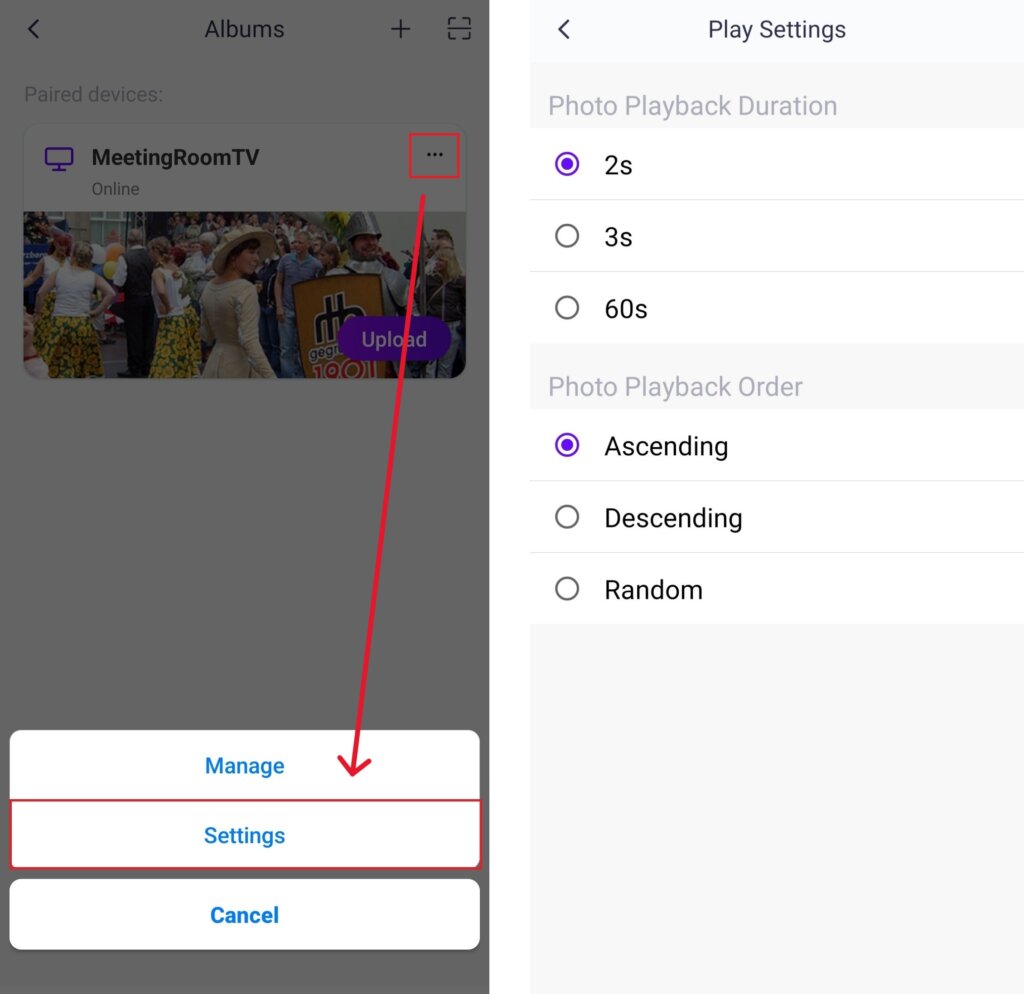
Task: Open the MeetingRoomTV three-dot menu
Action: (434, 155)
